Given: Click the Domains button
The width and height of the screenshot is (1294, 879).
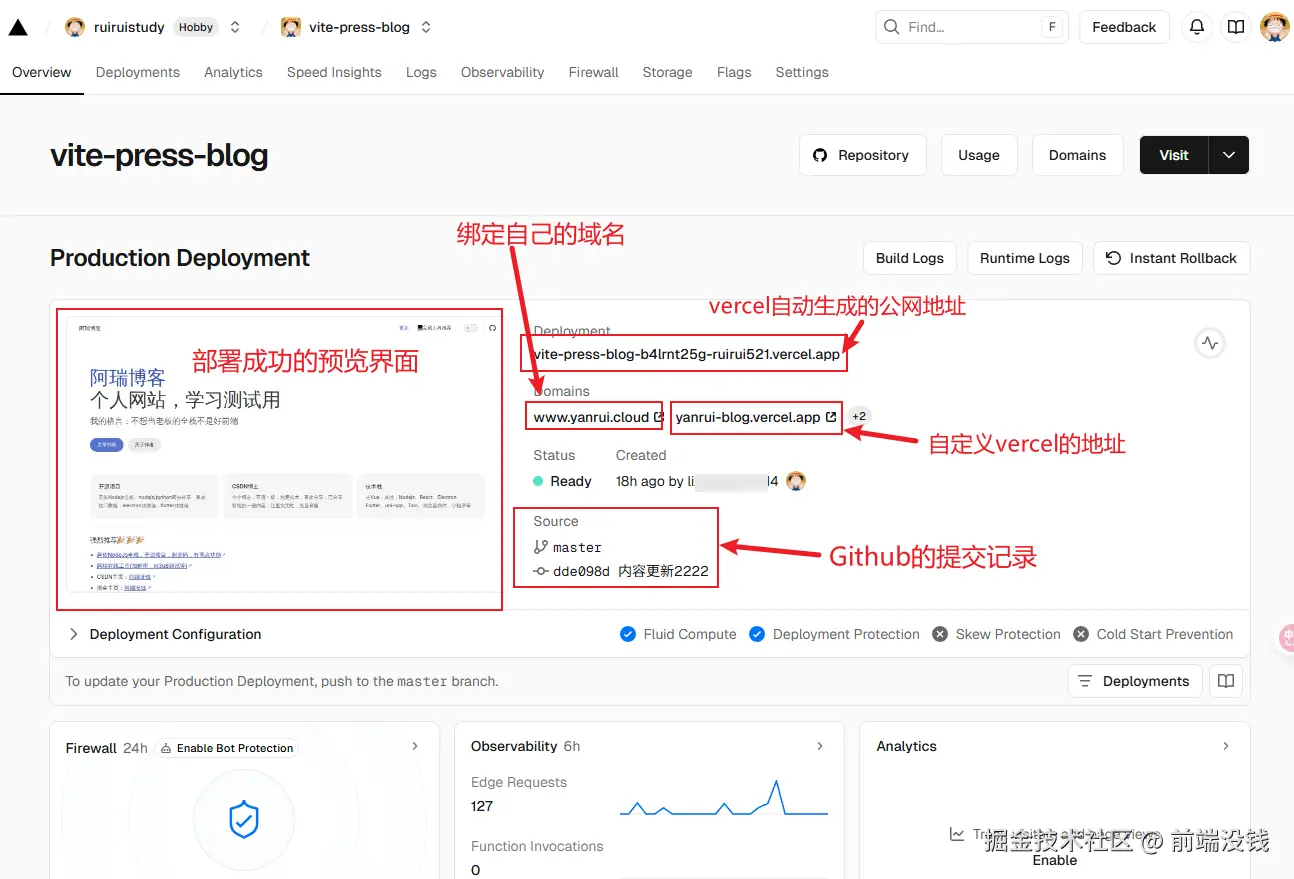Looking at the screenshot, I should 1077,155.
